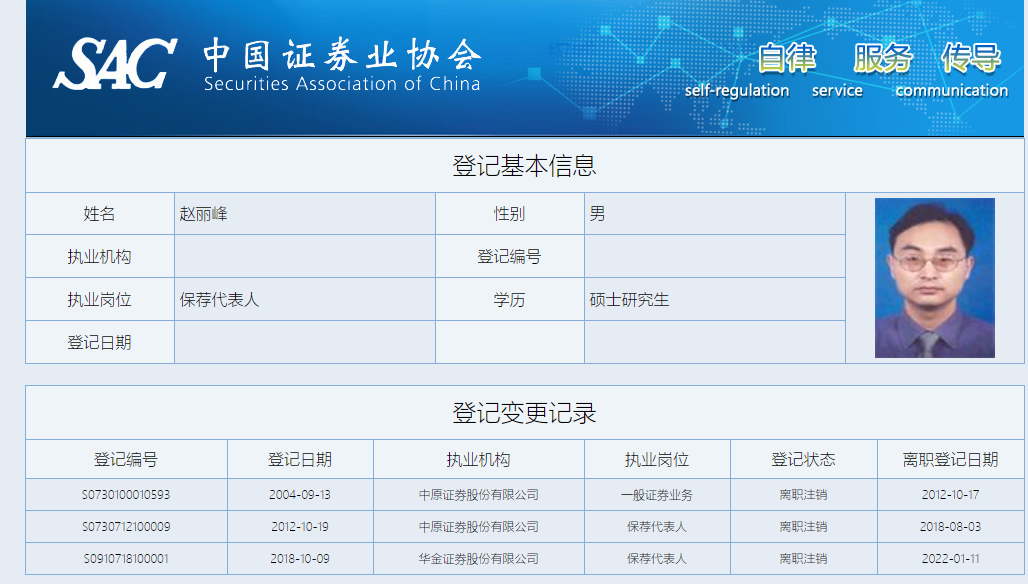Click the 登记基本信息 section heading
Image resolution: width=1028 pixels, height=584 pixels.
(x=524, y=165)
